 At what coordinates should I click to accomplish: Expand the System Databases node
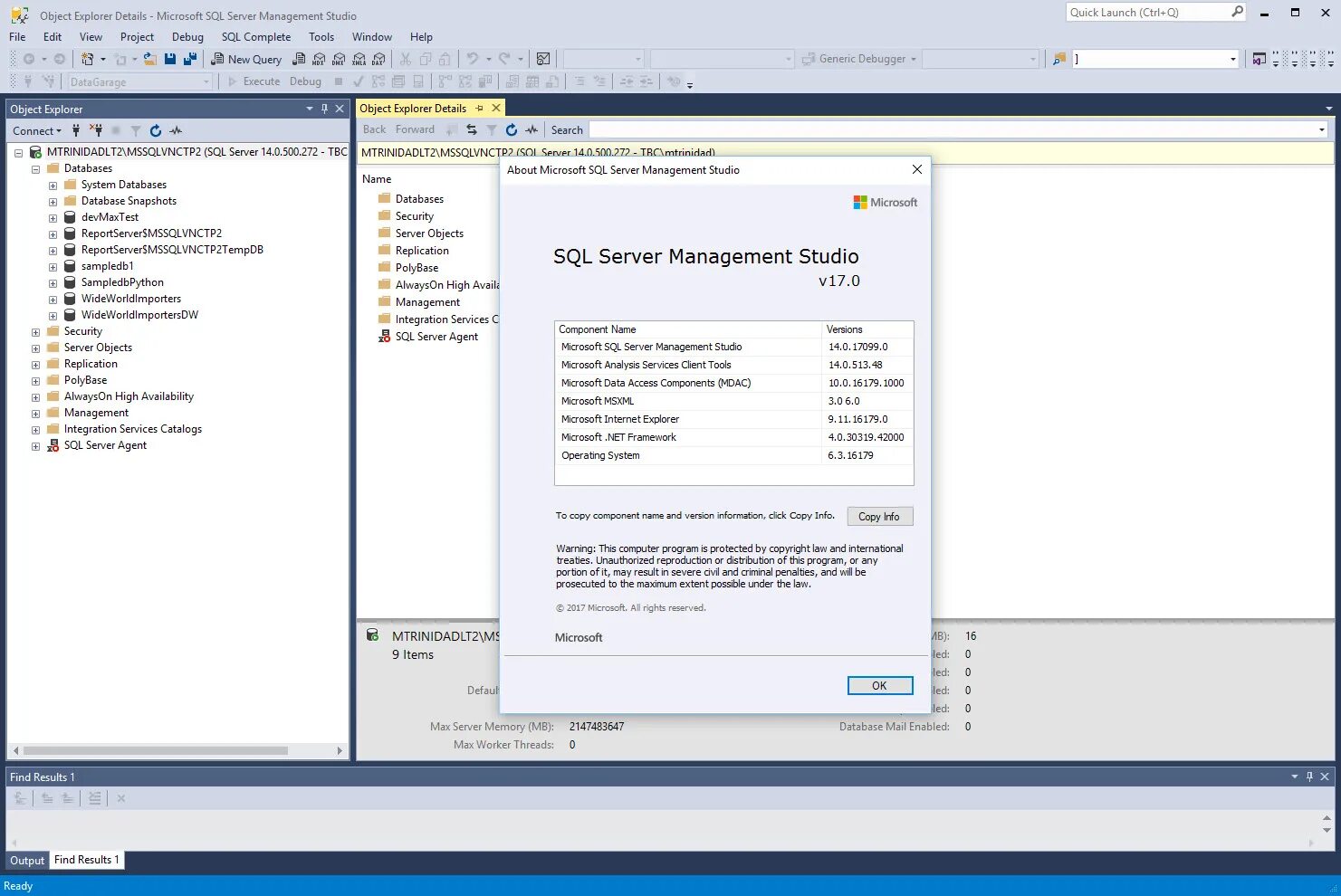point(53,186)
